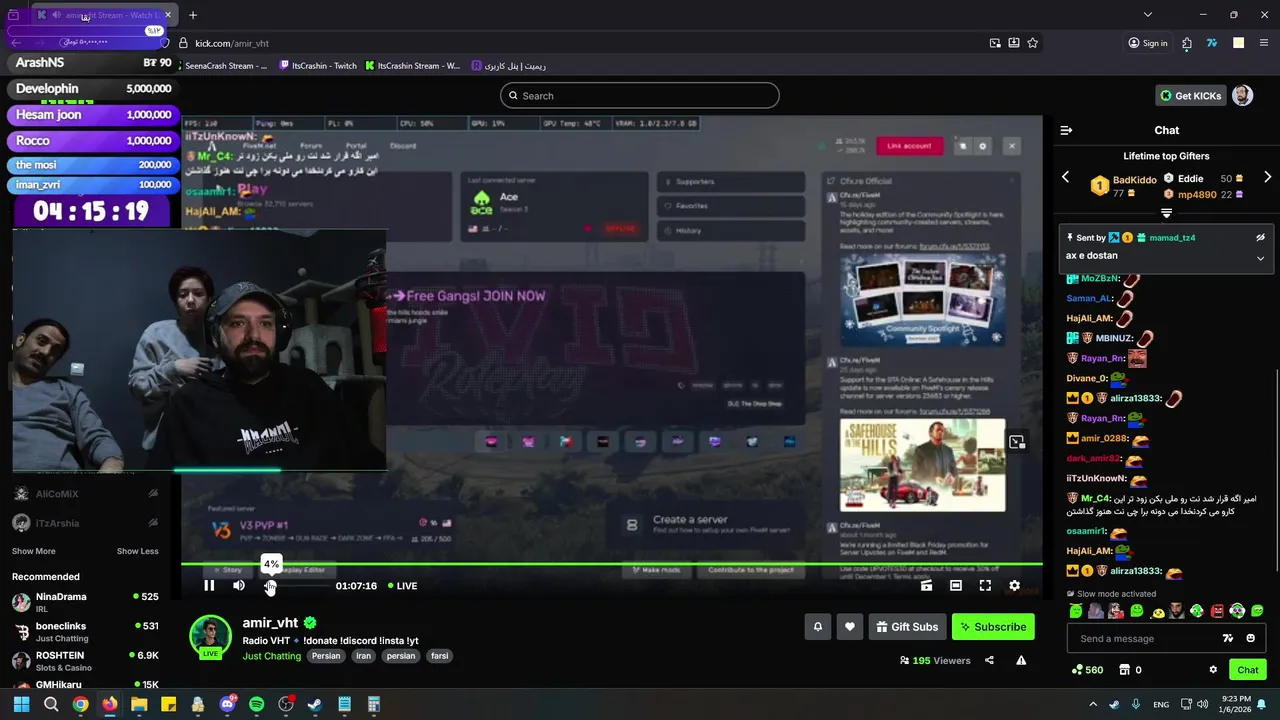Show next lifetime top gifters

[1267, 177]
